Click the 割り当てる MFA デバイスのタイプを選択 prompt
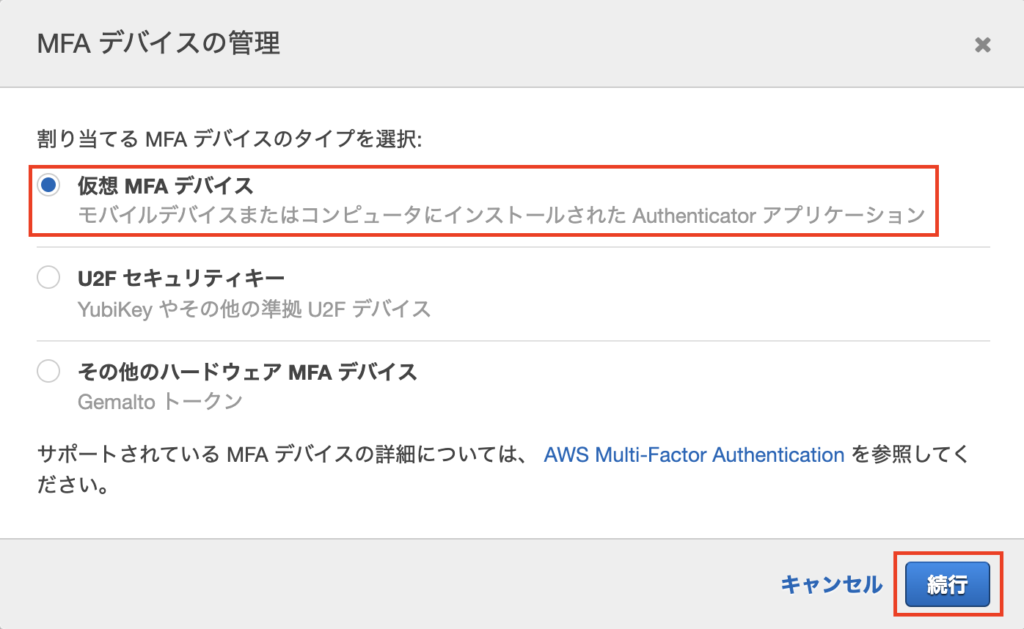 click(x=228, y=139)
